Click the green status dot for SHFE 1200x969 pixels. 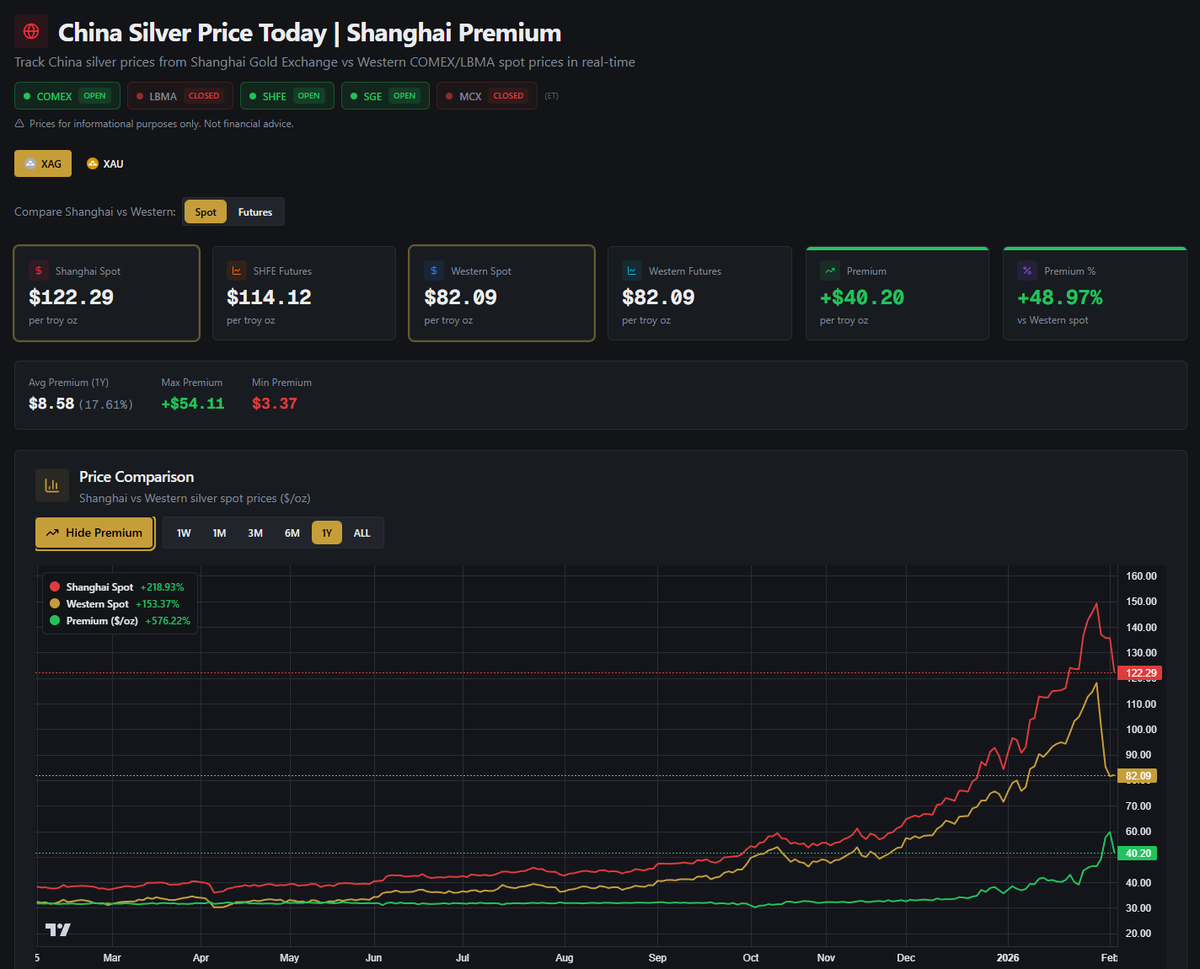[252, 96]
